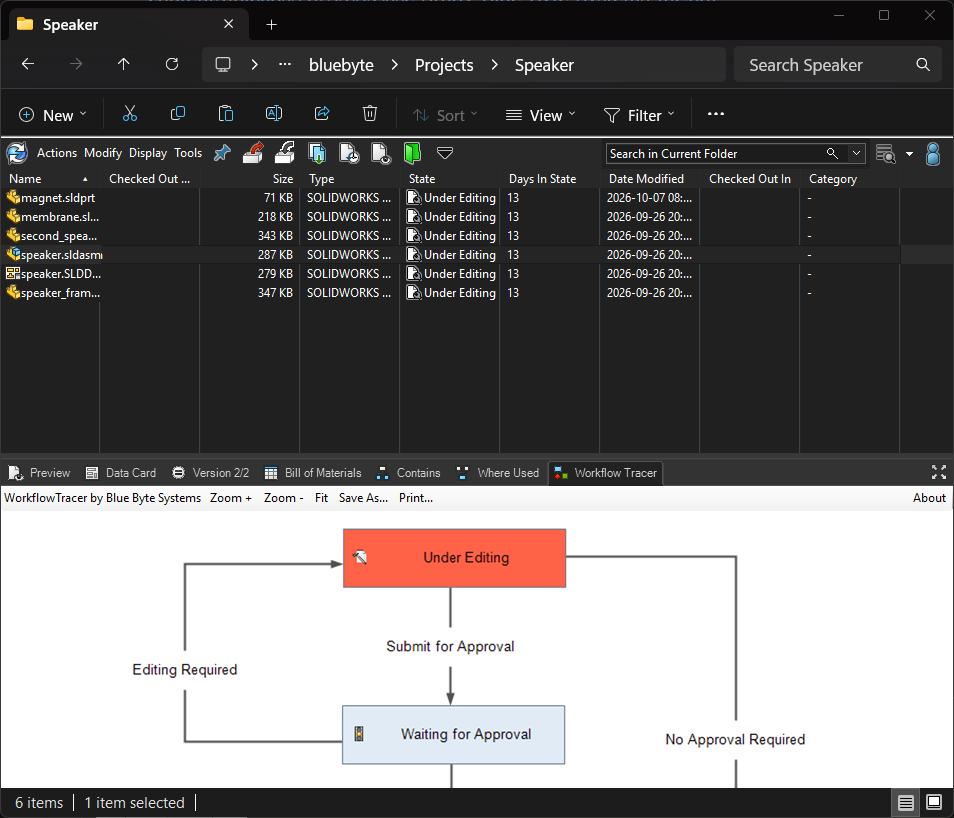This screenshot has height=818, width=954.
Task: Open the View dropdown
Action: coord(540,115)
